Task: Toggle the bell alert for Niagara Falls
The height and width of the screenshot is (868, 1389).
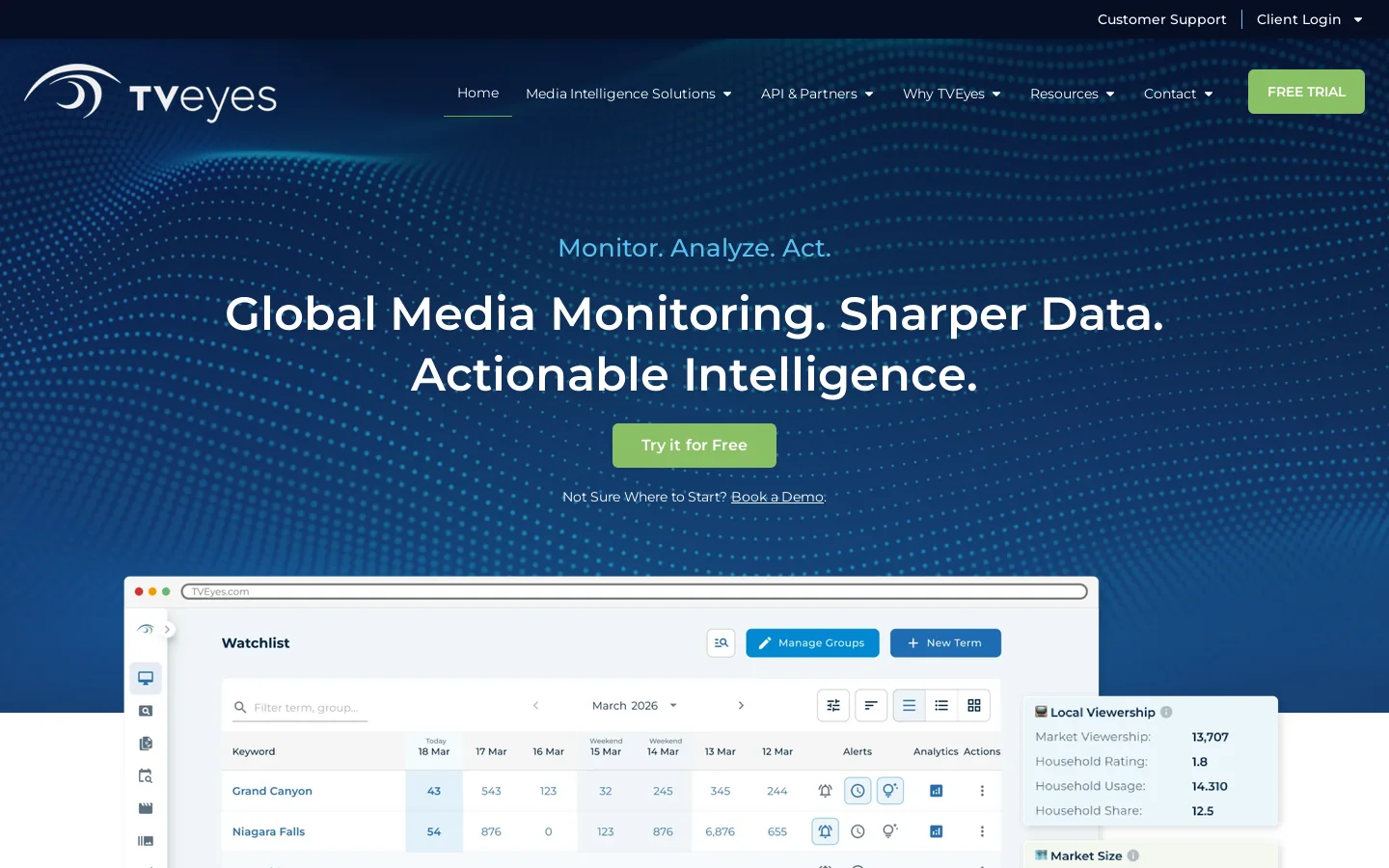Action: 825,831
